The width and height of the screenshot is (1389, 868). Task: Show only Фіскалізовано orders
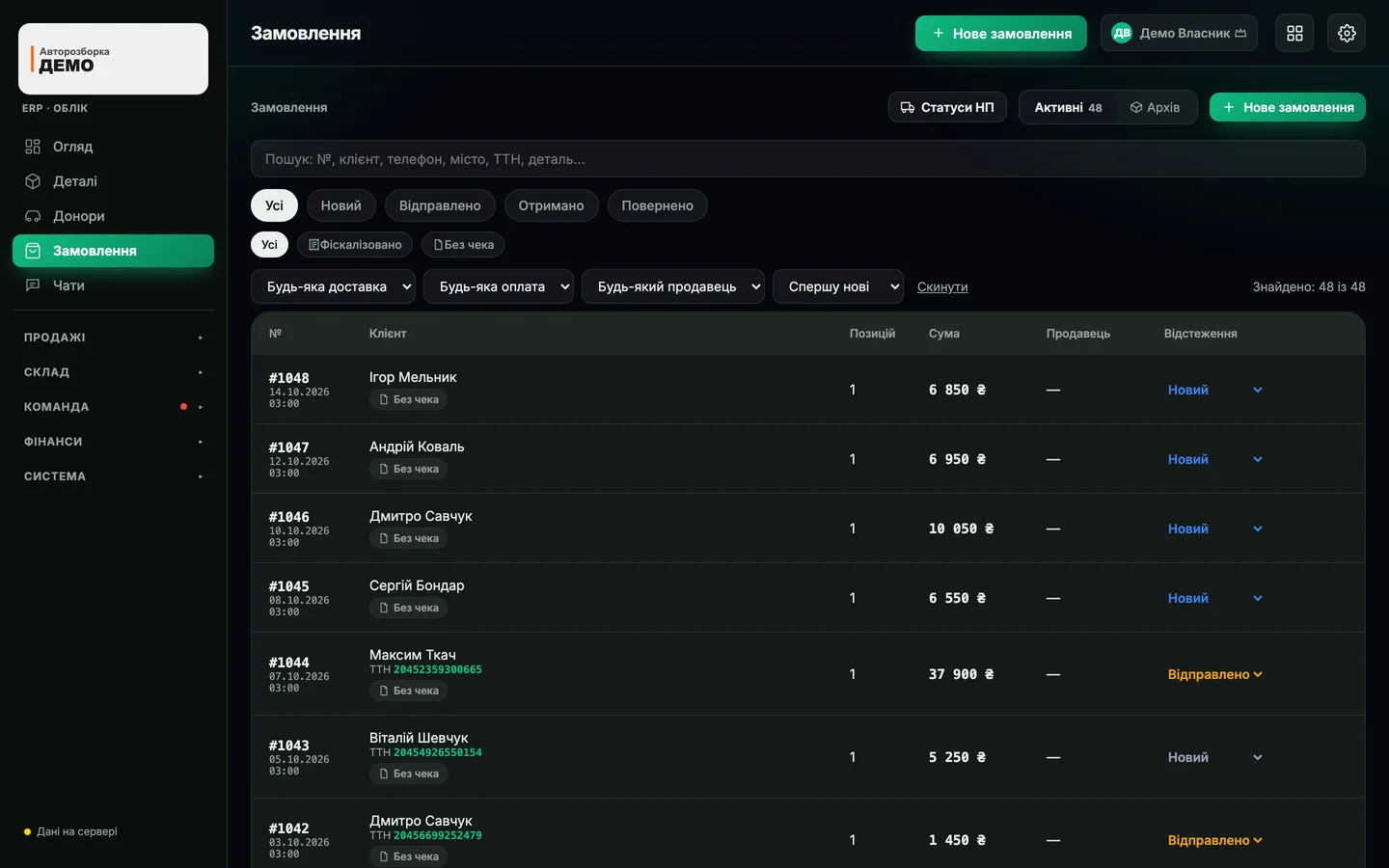point(355,245)
